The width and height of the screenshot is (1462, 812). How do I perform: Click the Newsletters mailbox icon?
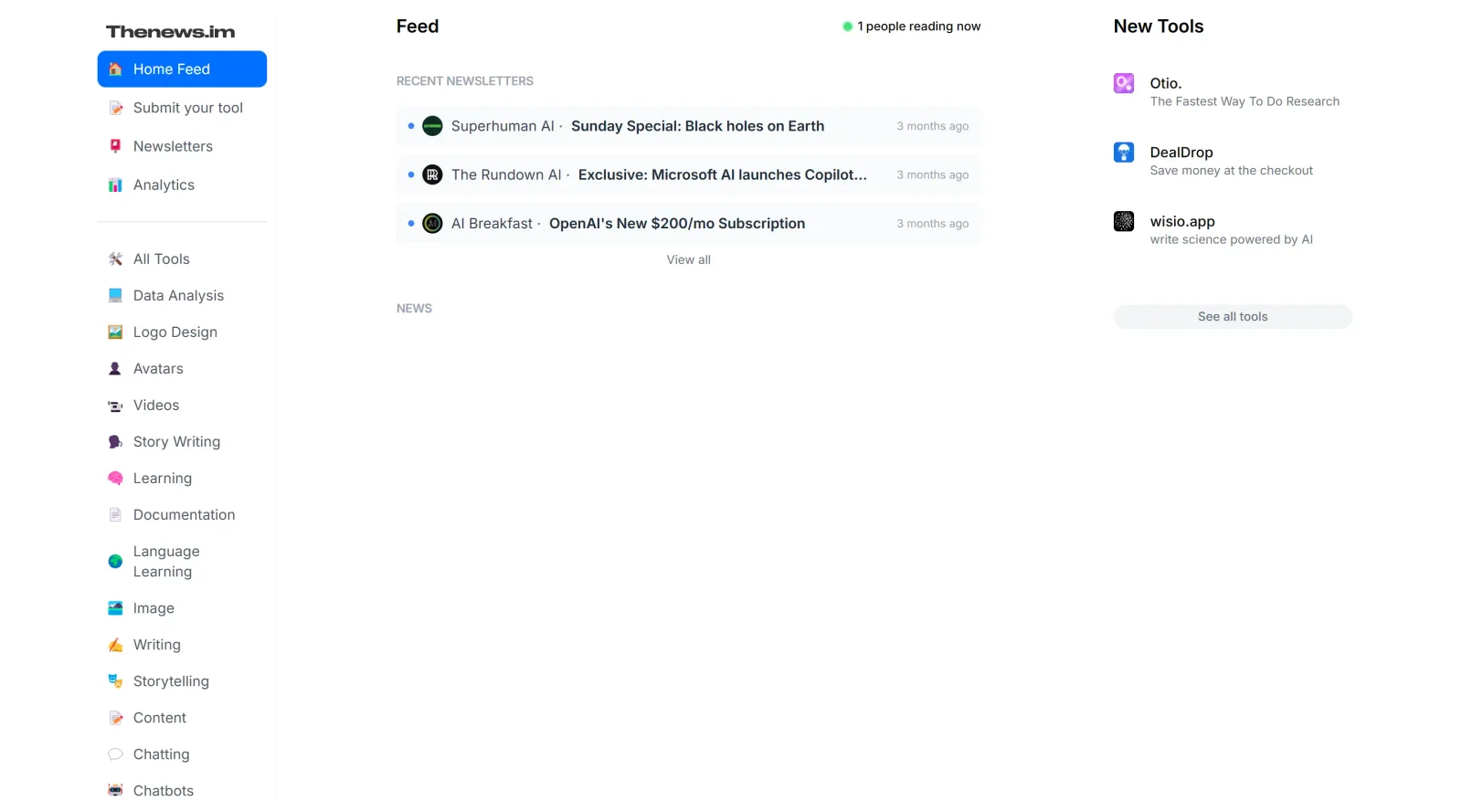click(x=115, y=146)
